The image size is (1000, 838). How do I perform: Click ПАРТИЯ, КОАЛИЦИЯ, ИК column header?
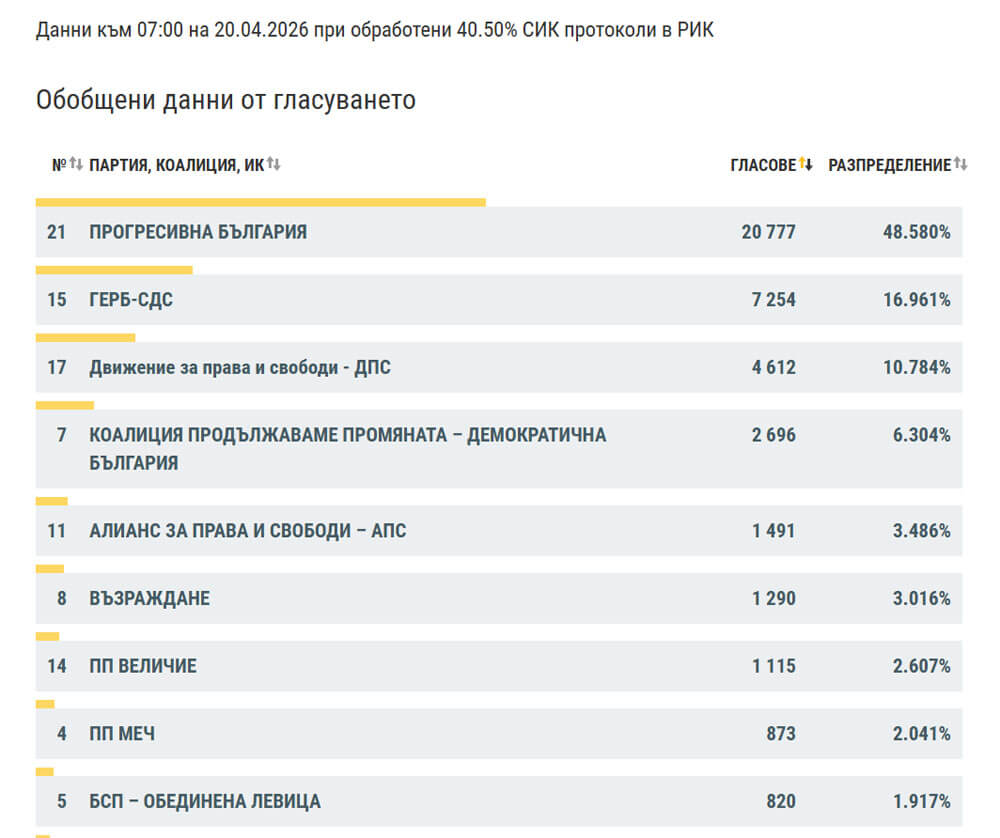(x=176, y=165)
